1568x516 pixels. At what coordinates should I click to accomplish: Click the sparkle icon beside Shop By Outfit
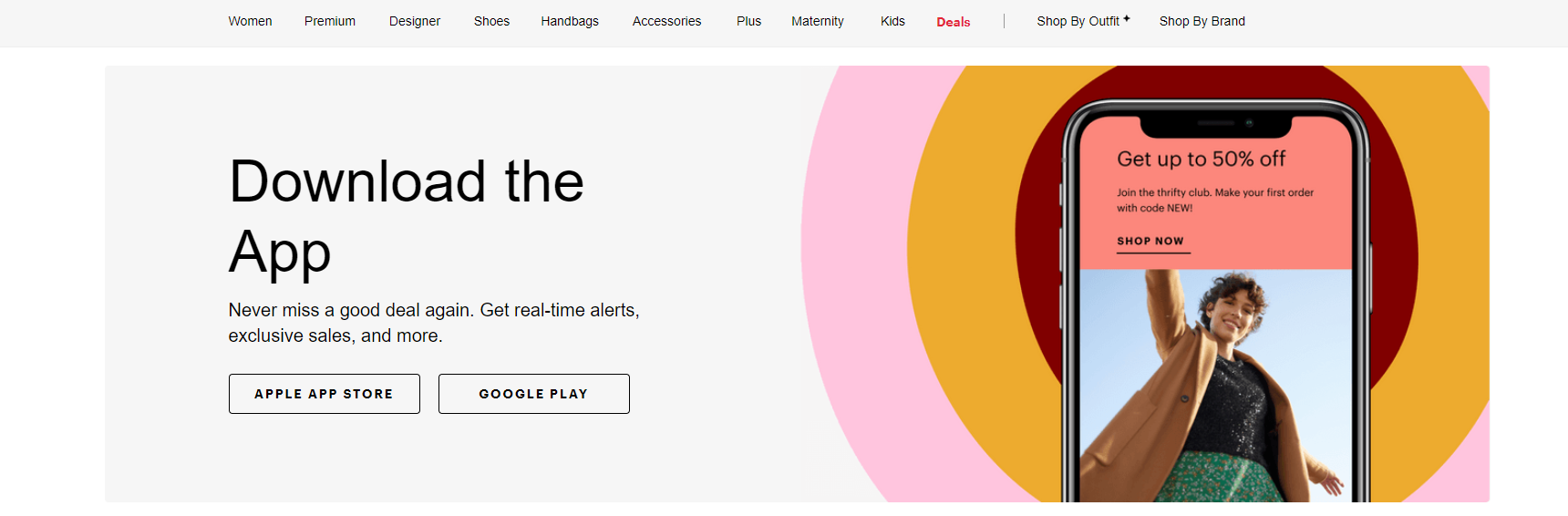point(1127,18)
